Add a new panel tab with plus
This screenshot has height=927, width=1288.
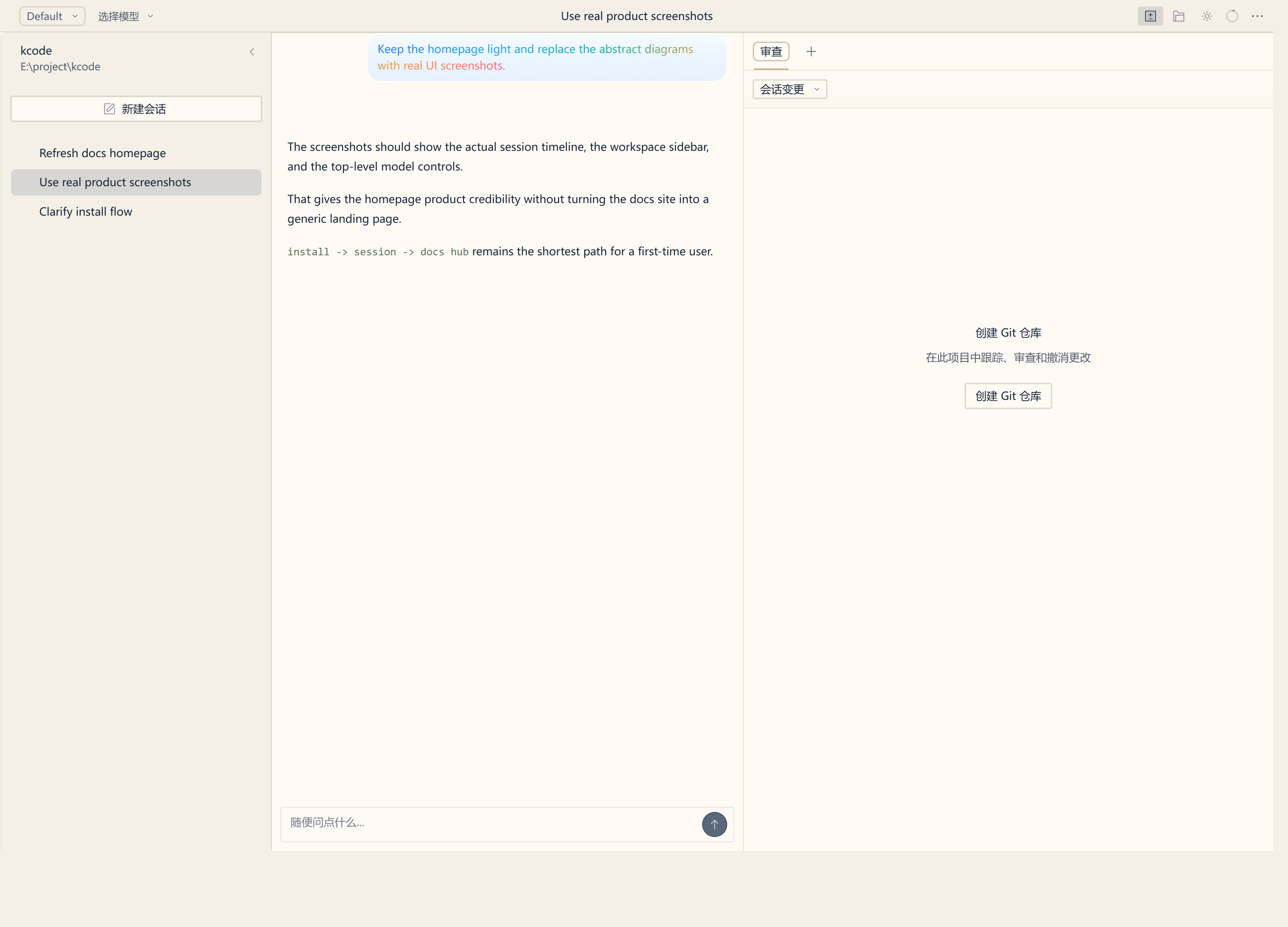click(811, 52)
